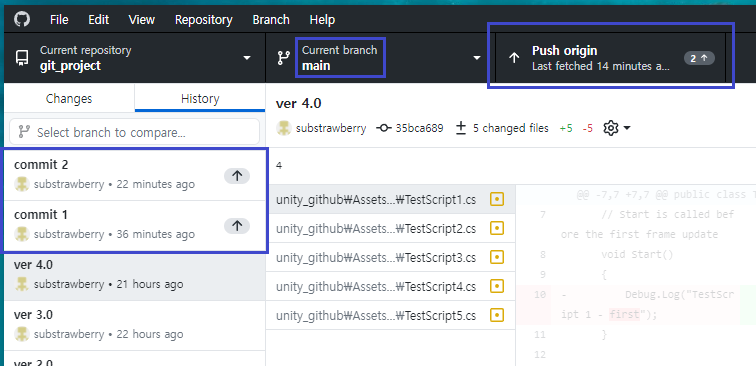756x366 pixels.
Task: Click the up arrow icon beside Push origin
Action: (514, 58)
